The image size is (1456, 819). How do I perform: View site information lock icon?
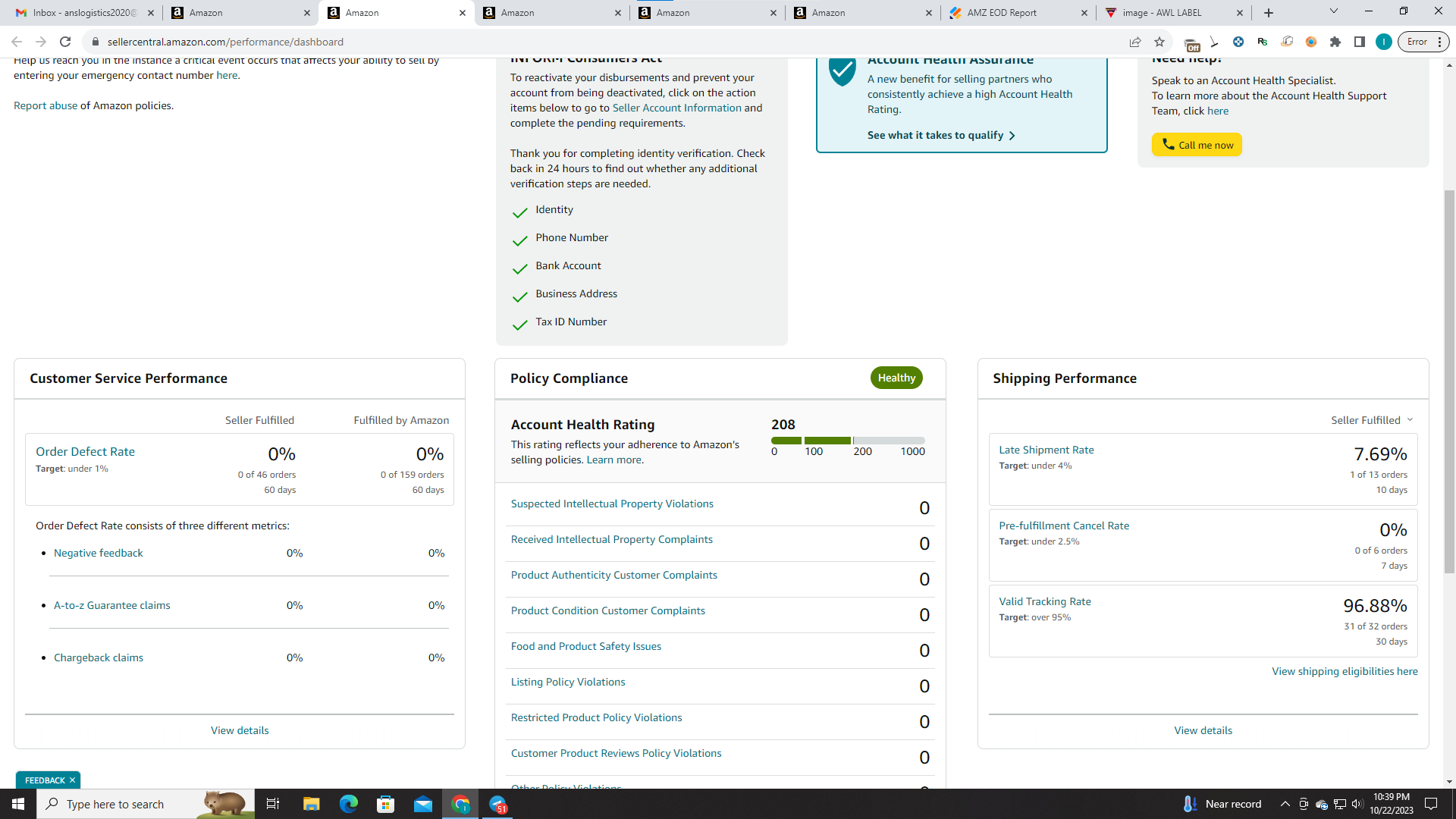pyautogui.click(x=95, y=42)
